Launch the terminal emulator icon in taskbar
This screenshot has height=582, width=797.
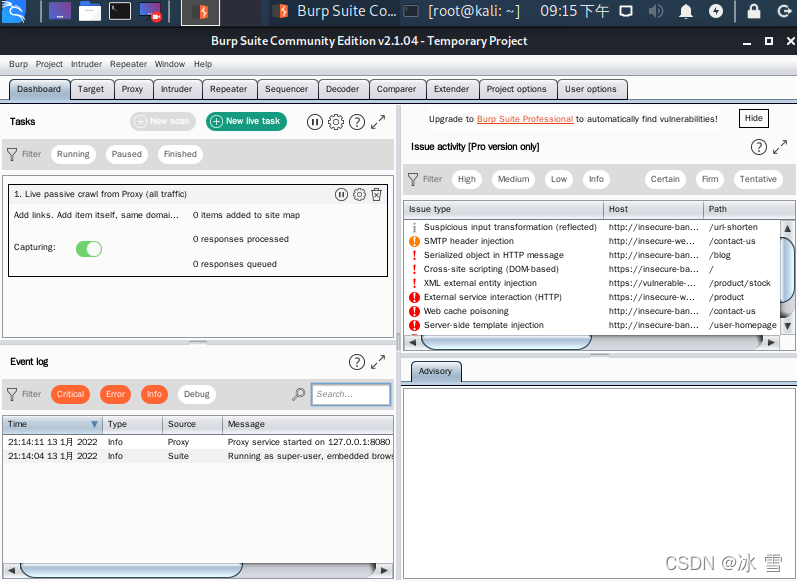pos(120,12)
